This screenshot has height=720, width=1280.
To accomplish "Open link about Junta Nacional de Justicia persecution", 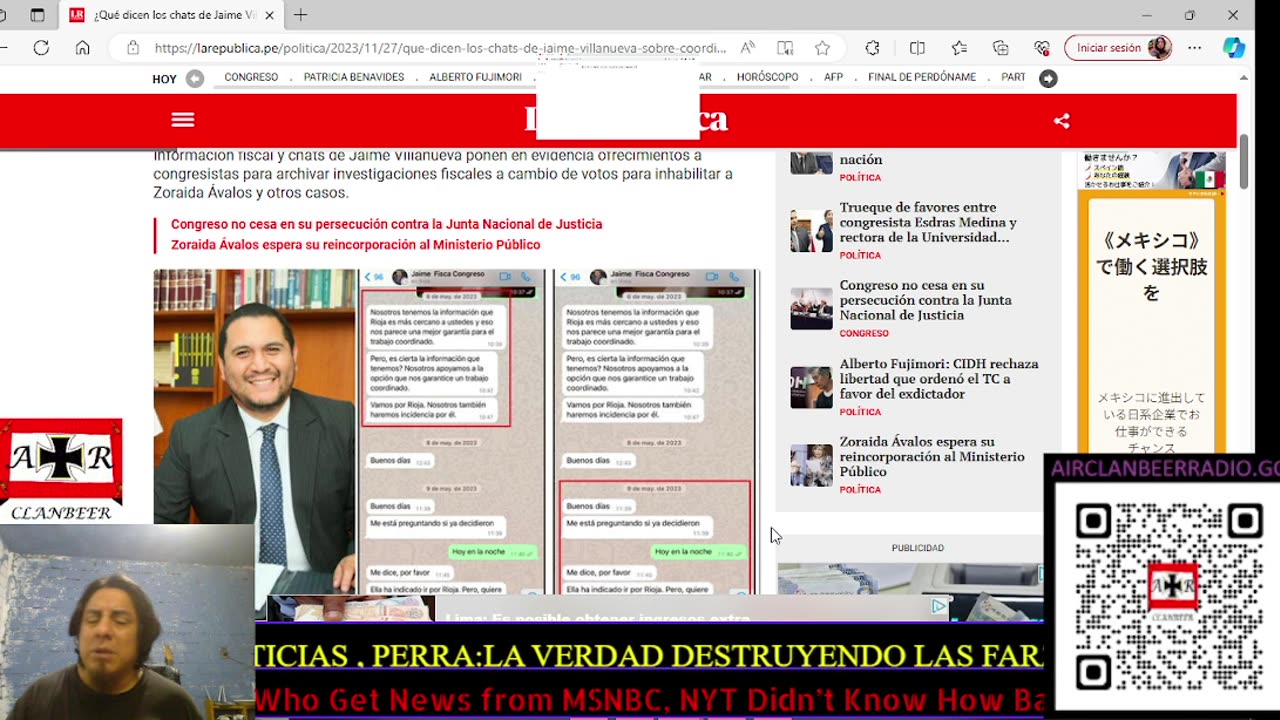I will click(x=386, y=224).
